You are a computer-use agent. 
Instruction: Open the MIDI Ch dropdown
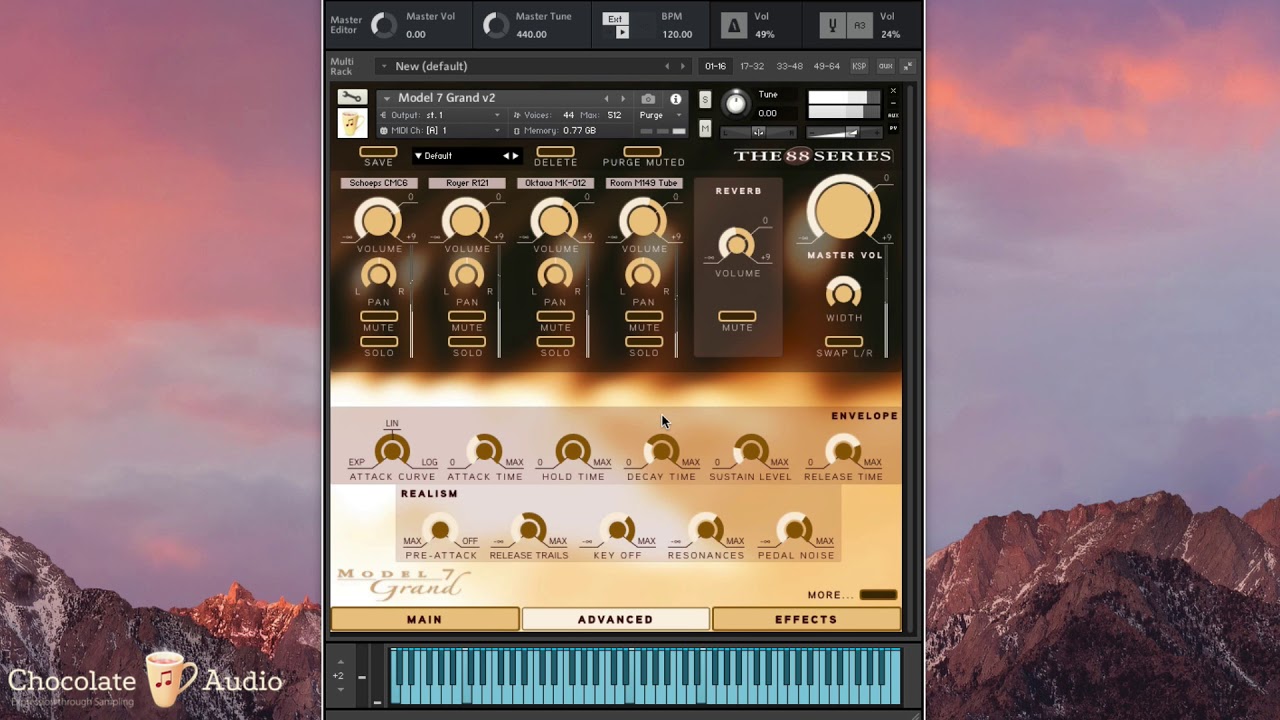click(440, 130)
